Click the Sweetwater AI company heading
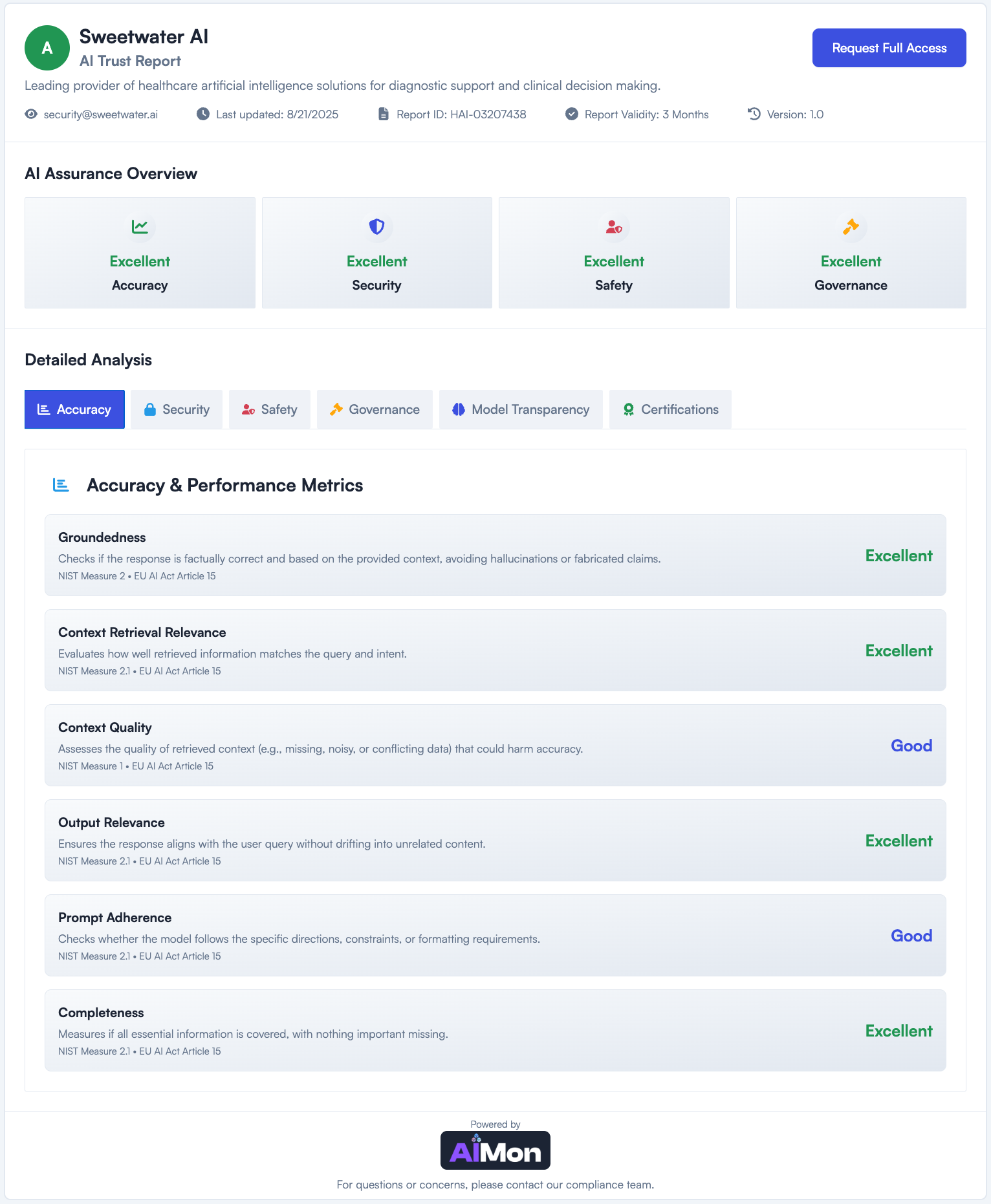 (x=144, y=37)
